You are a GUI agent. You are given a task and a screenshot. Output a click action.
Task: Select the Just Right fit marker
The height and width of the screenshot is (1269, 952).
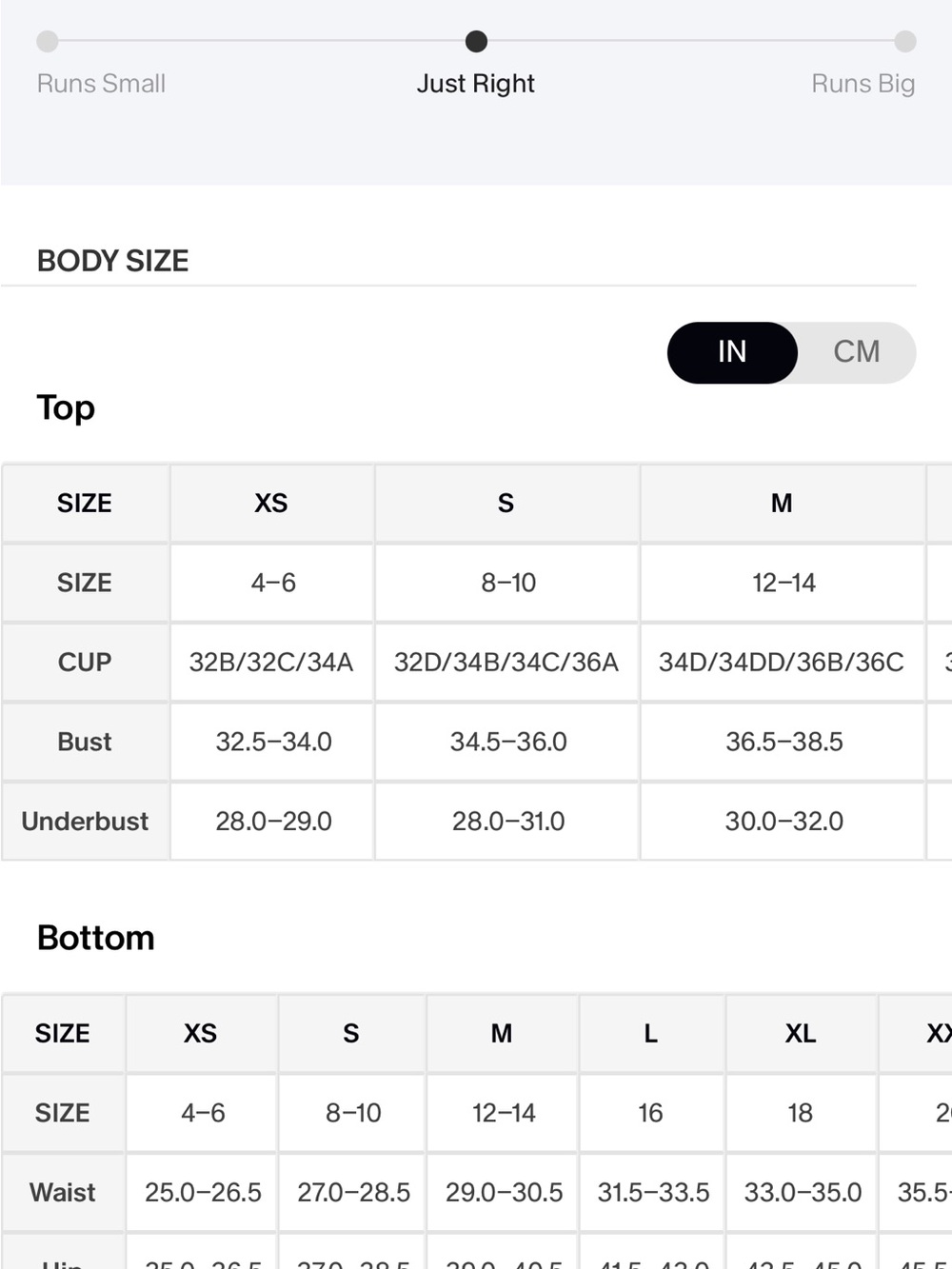coord(476,41)
